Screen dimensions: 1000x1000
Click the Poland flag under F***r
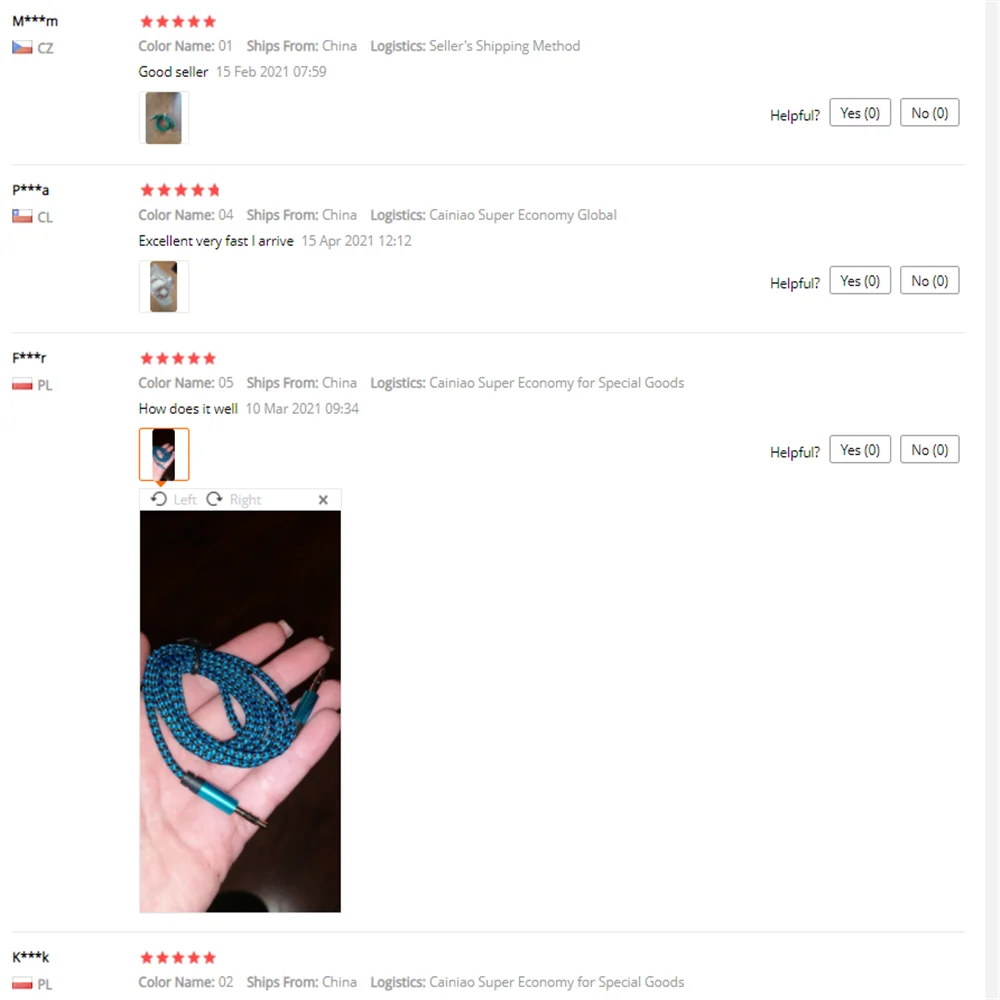[x=22, y=385]
